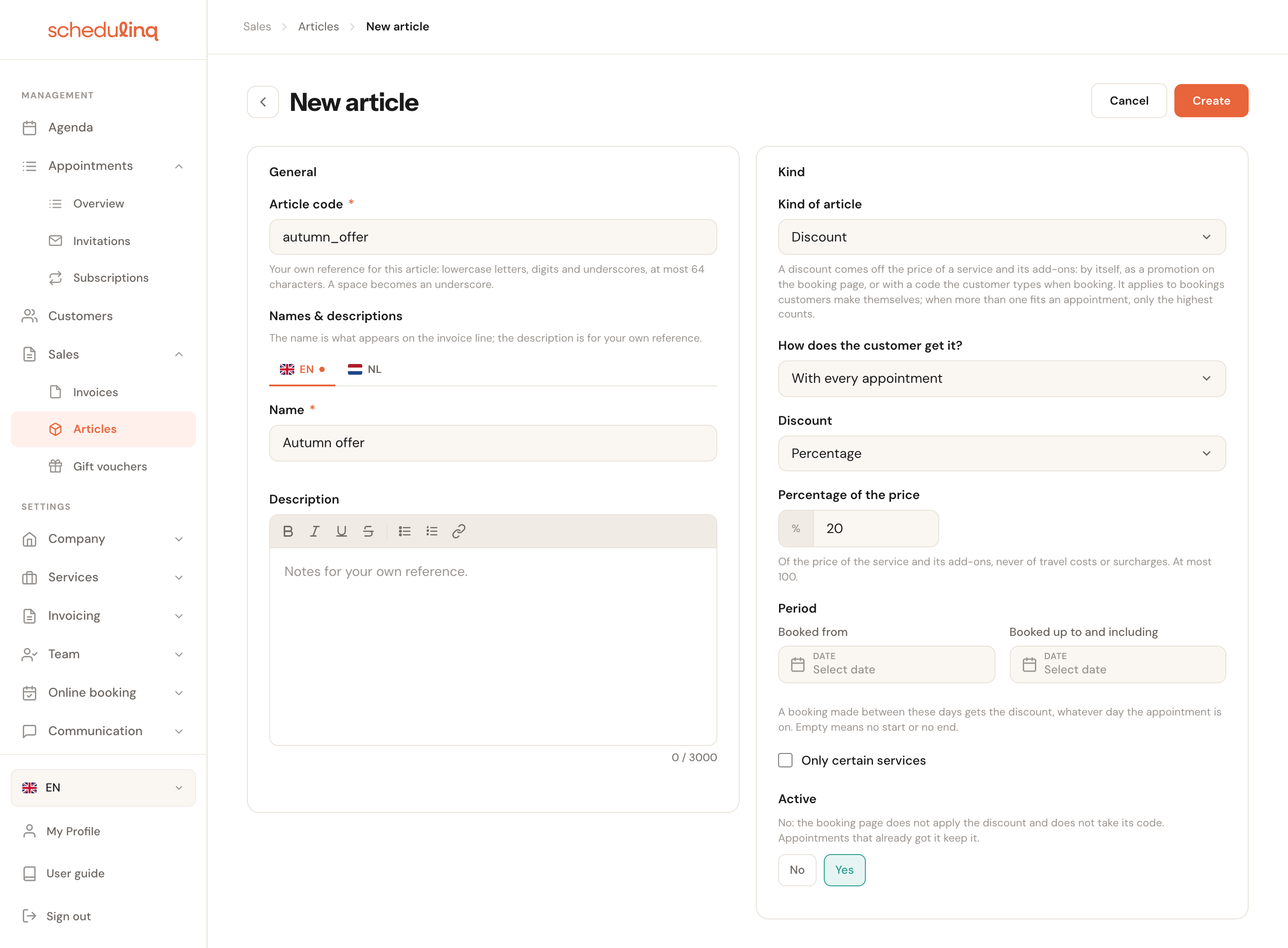Click the Sign out icon
This screenshot has width=1288, height=948.
coord(29,916)
